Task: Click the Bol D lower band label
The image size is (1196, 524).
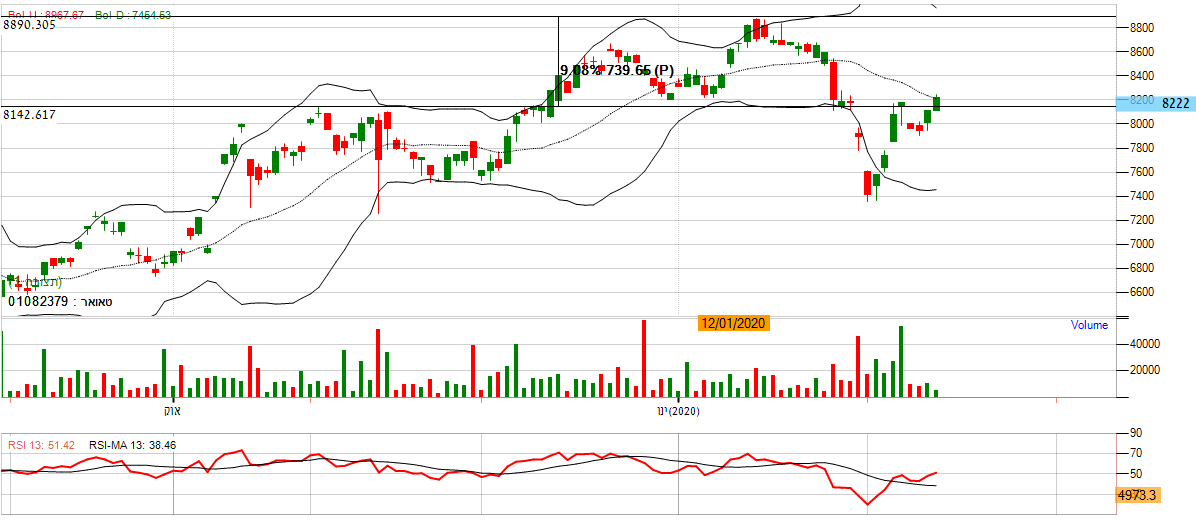Action: click(133, 15)
